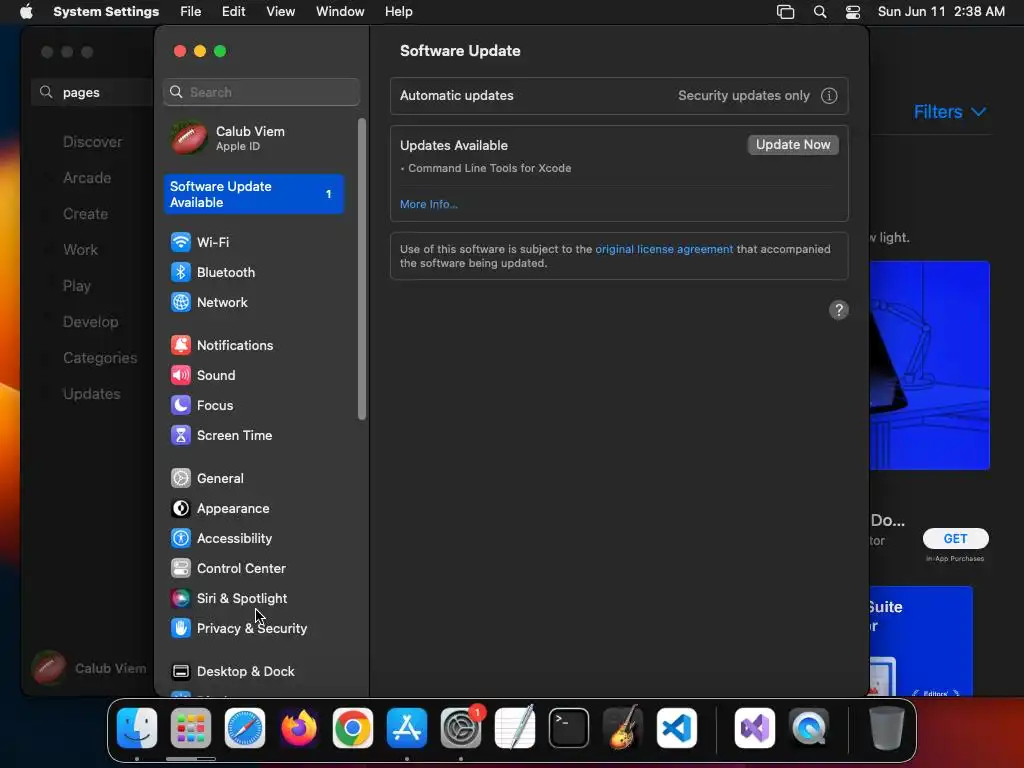Image resolution: width=1024 pixels, height=768 pixels.
Task: Open App Store icon in Dock
Action: tap(407, 728)
